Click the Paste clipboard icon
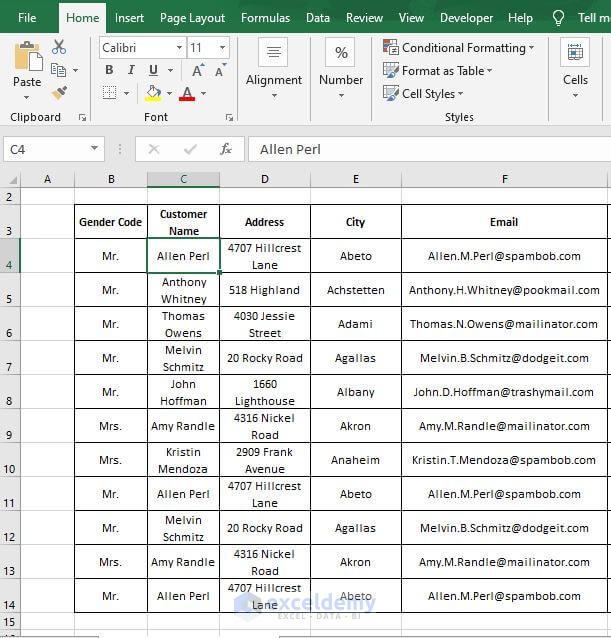Viewport: 611px width, 638px height. [28, 56]
